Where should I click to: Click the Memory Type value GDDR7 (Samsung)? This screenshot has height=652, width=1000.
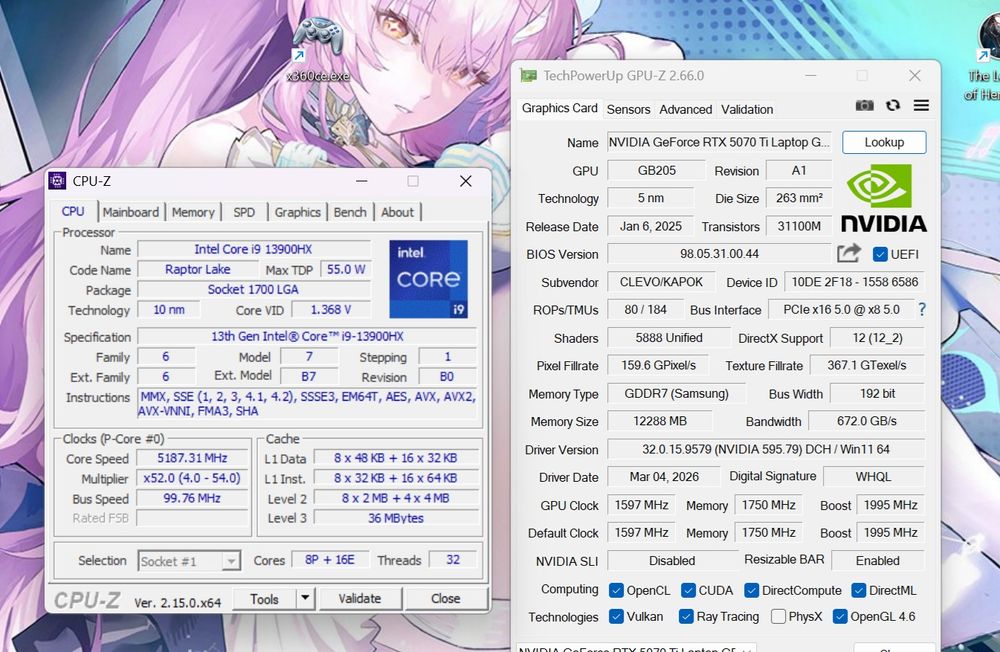tap(676, 394)
